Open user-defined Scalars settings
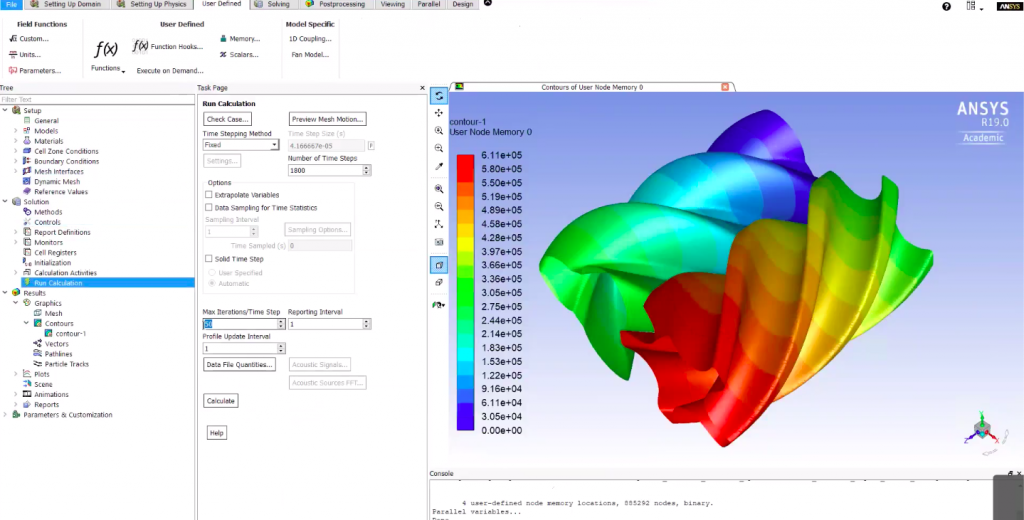The width and height of the screenshot is (1024, 520). coord(239,55)
